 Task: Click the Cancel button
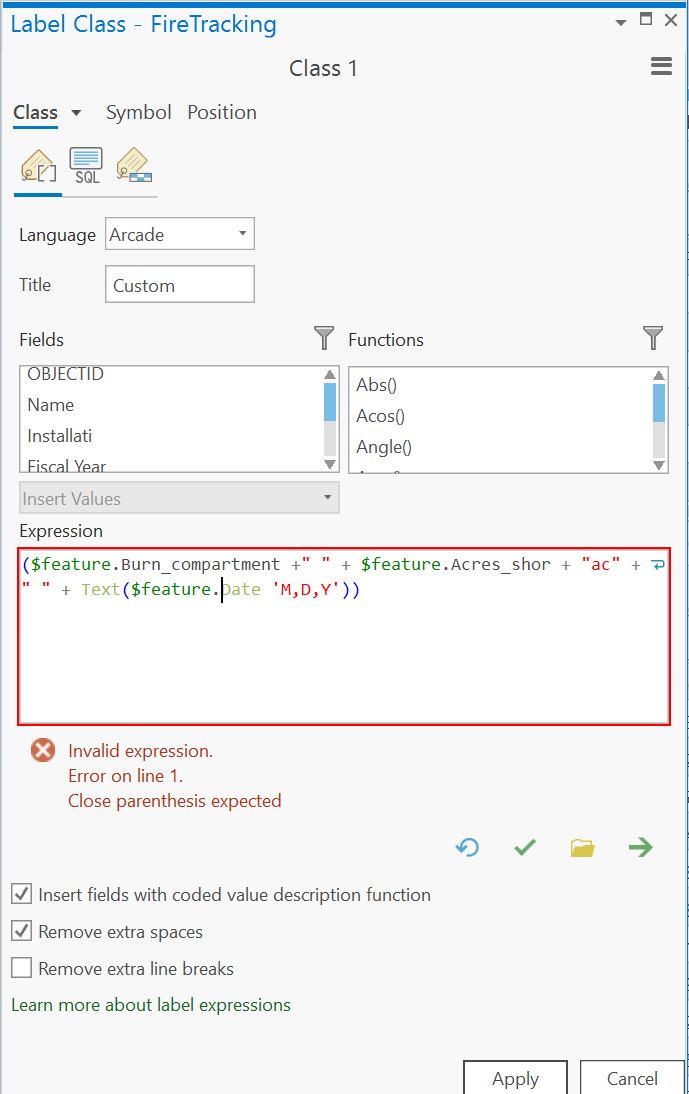pyautogui.click(x=632, y=1078)
